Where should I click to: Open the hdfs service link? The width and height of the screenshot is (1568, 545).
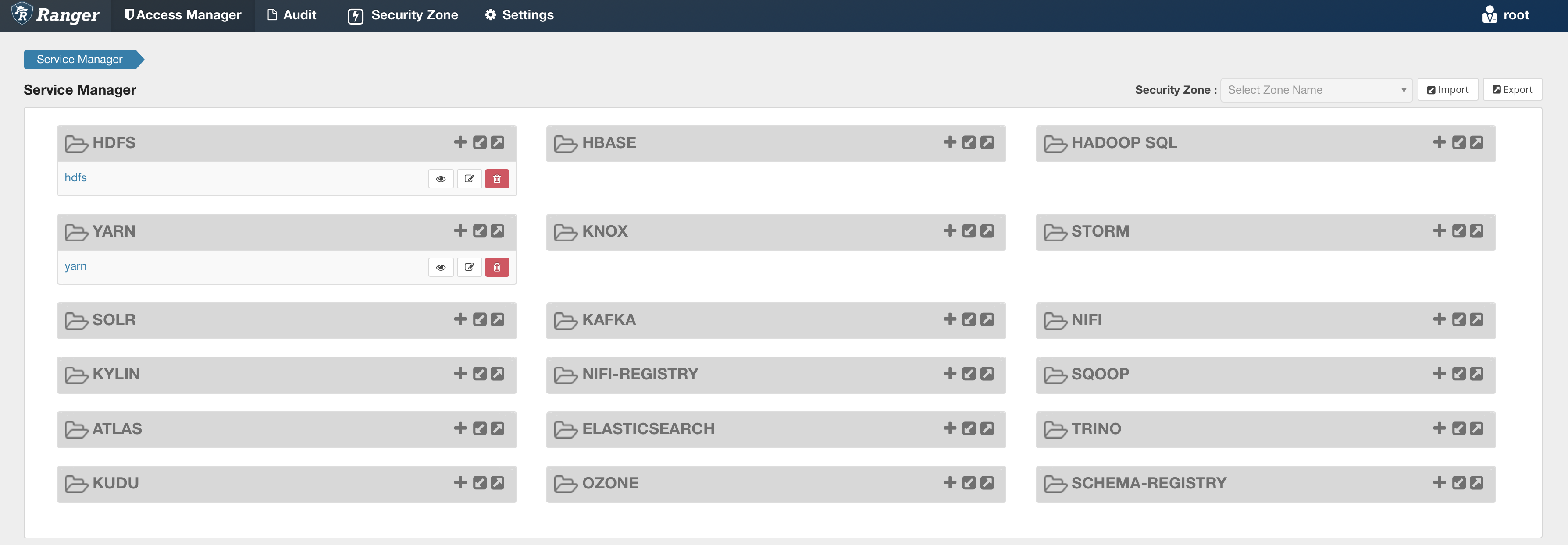coord(75,177)
